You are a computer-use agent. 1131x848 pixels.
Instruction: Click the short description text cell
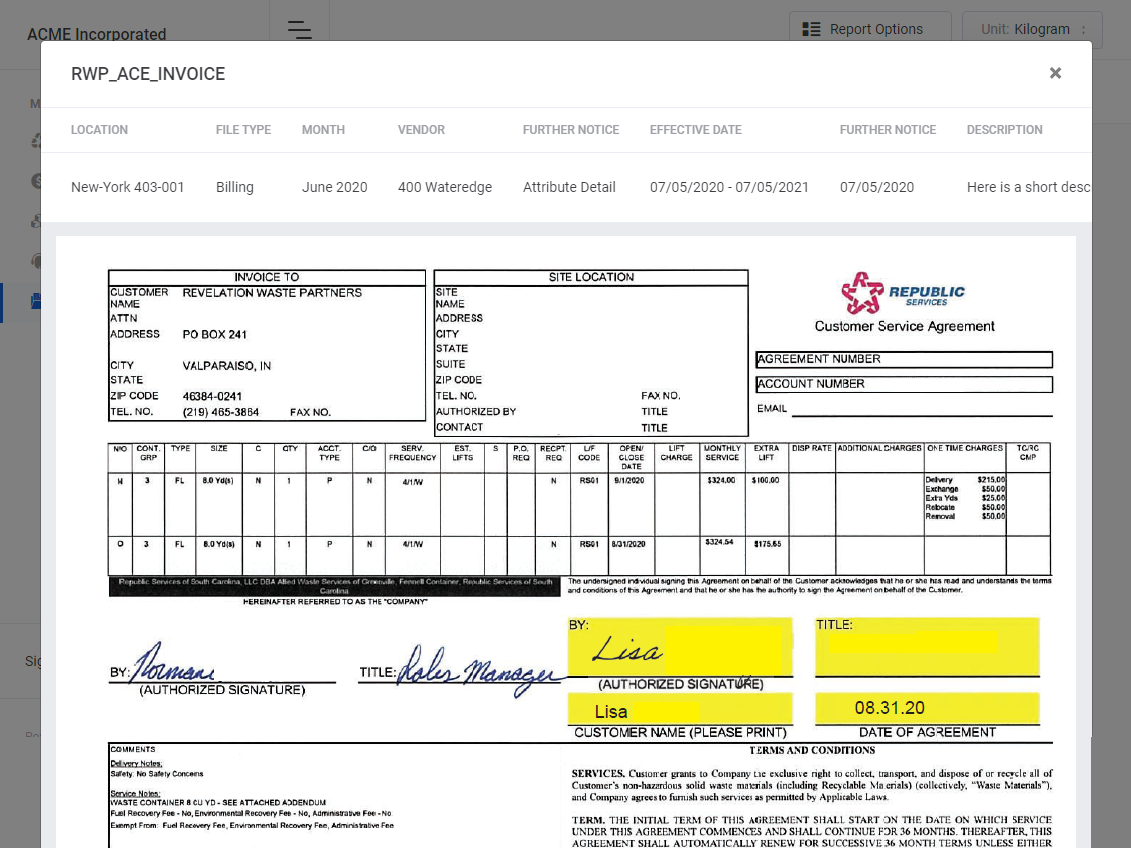[1029, 187]
